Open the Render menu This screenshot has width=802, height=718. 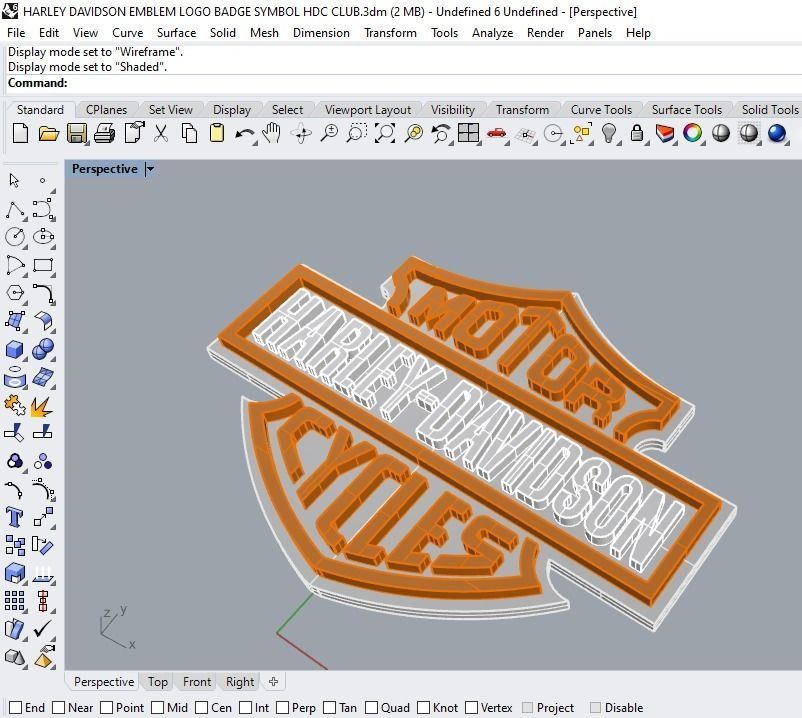pos(545,33)
